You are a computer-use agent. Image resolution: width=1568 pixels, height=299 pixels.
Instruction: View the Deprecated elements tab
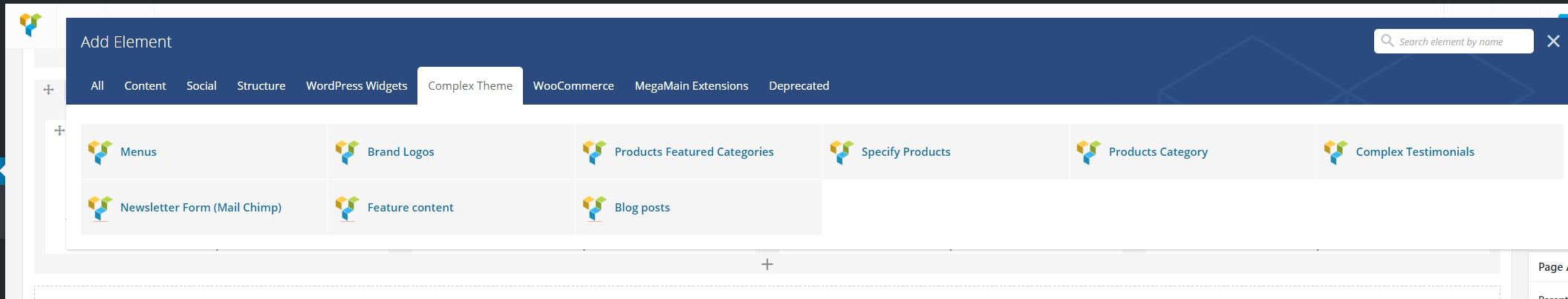pyautogui.click(x=798, y=86)
